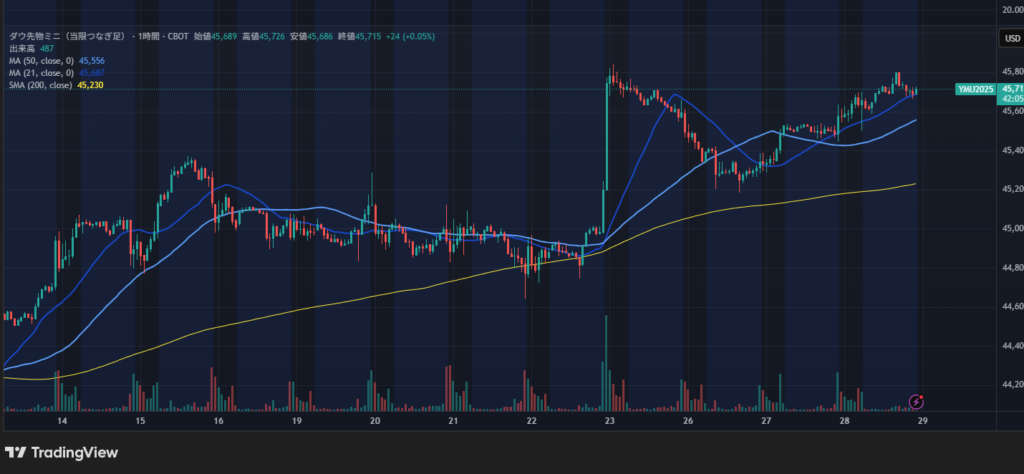Select the MA (21, close, 0) indicator legend
The height and width of the screenshot is (474, 1024).
point(41,73)
